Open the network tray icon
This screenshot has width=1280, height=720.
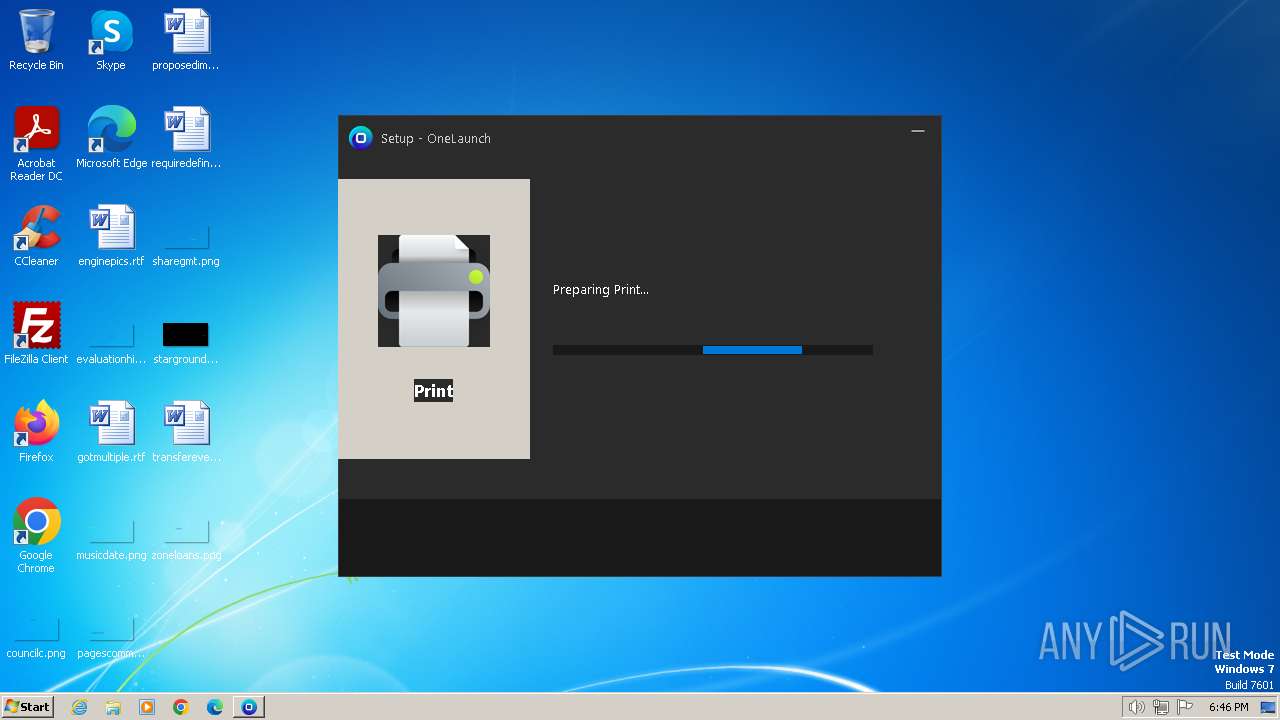point(1161,707)
